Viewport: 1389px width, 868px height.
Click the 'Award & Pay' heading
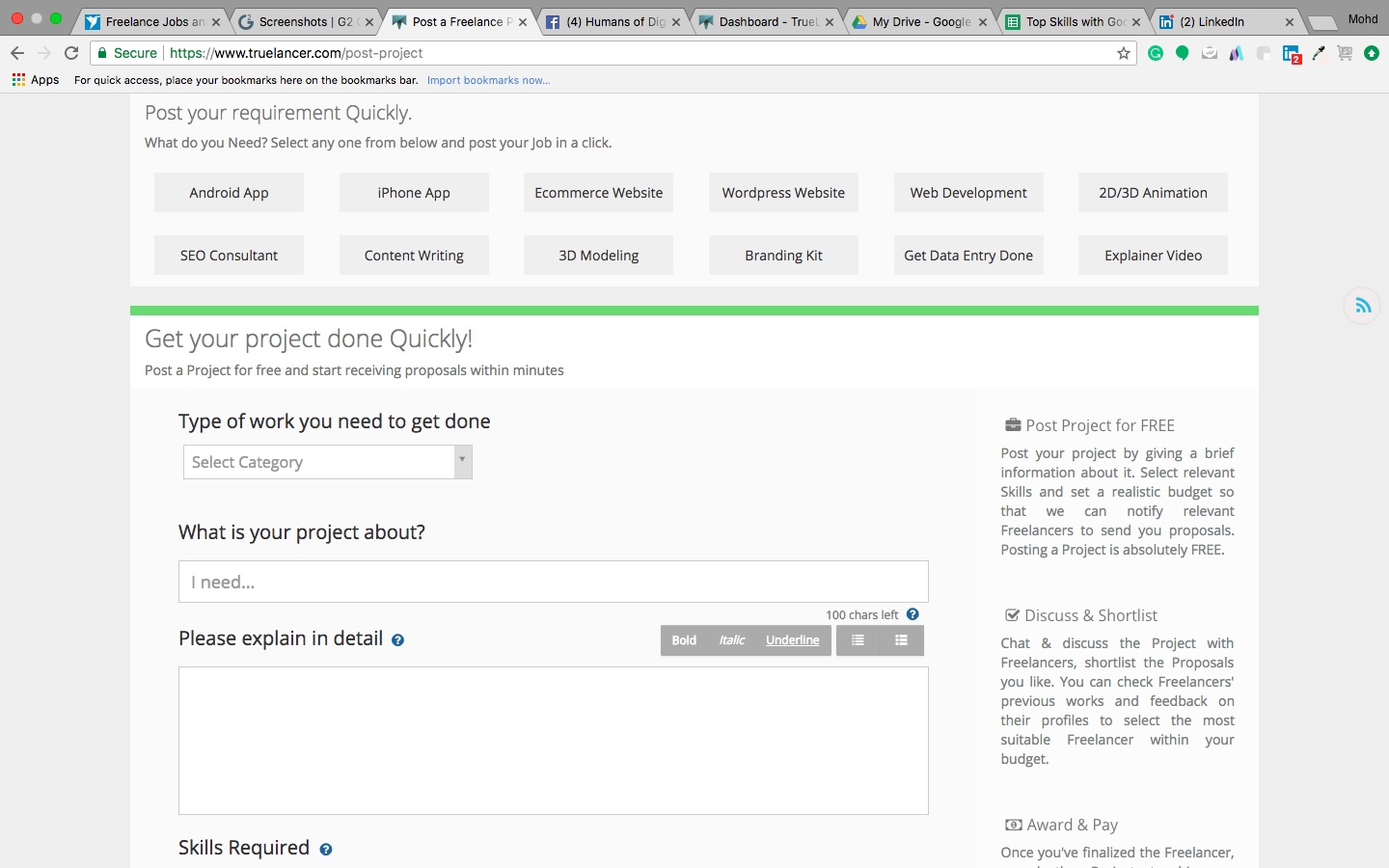pos(1073,825)
